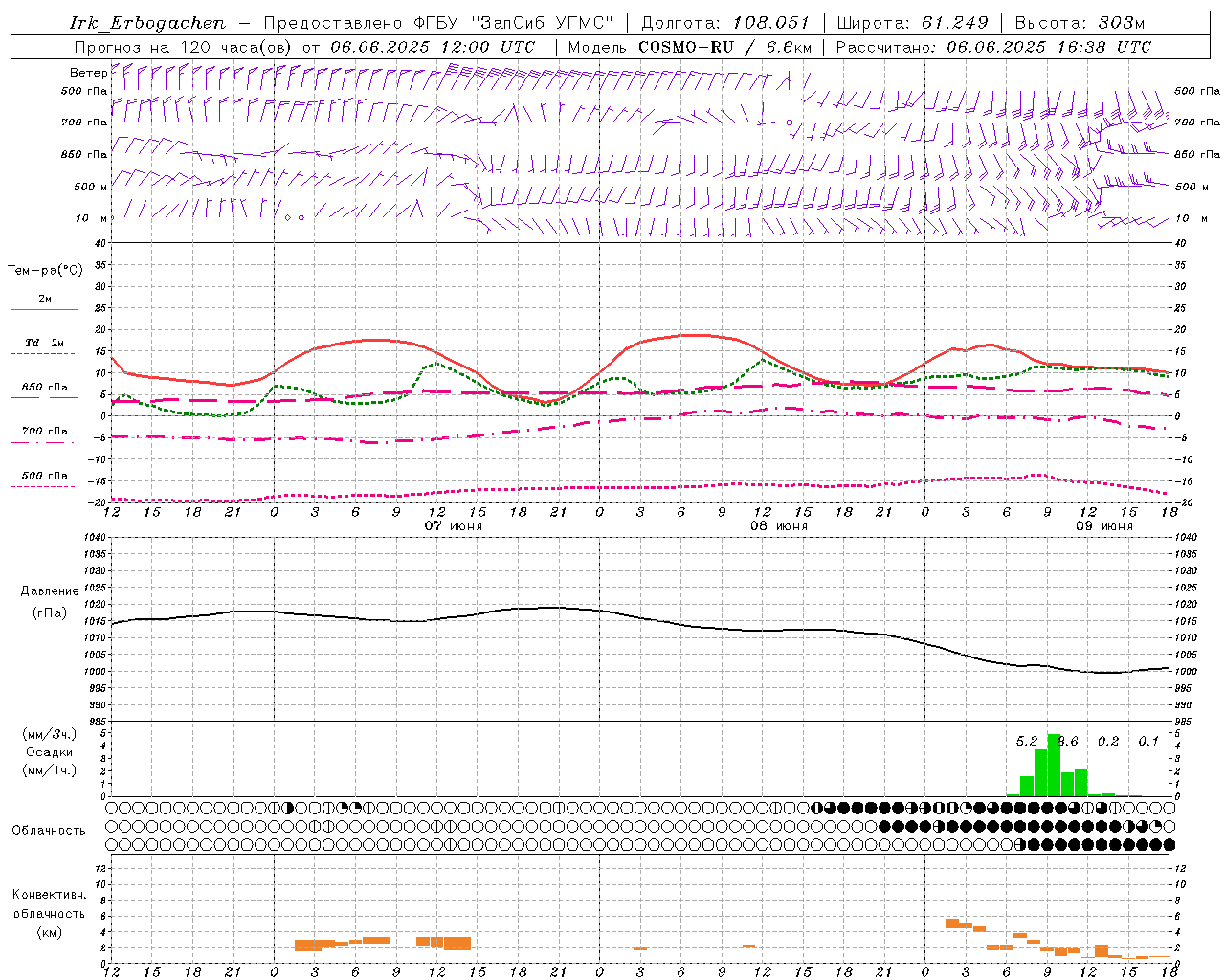
Task: Click the Irk_Erbogachen station title
Action: click(x=148, y=23)
